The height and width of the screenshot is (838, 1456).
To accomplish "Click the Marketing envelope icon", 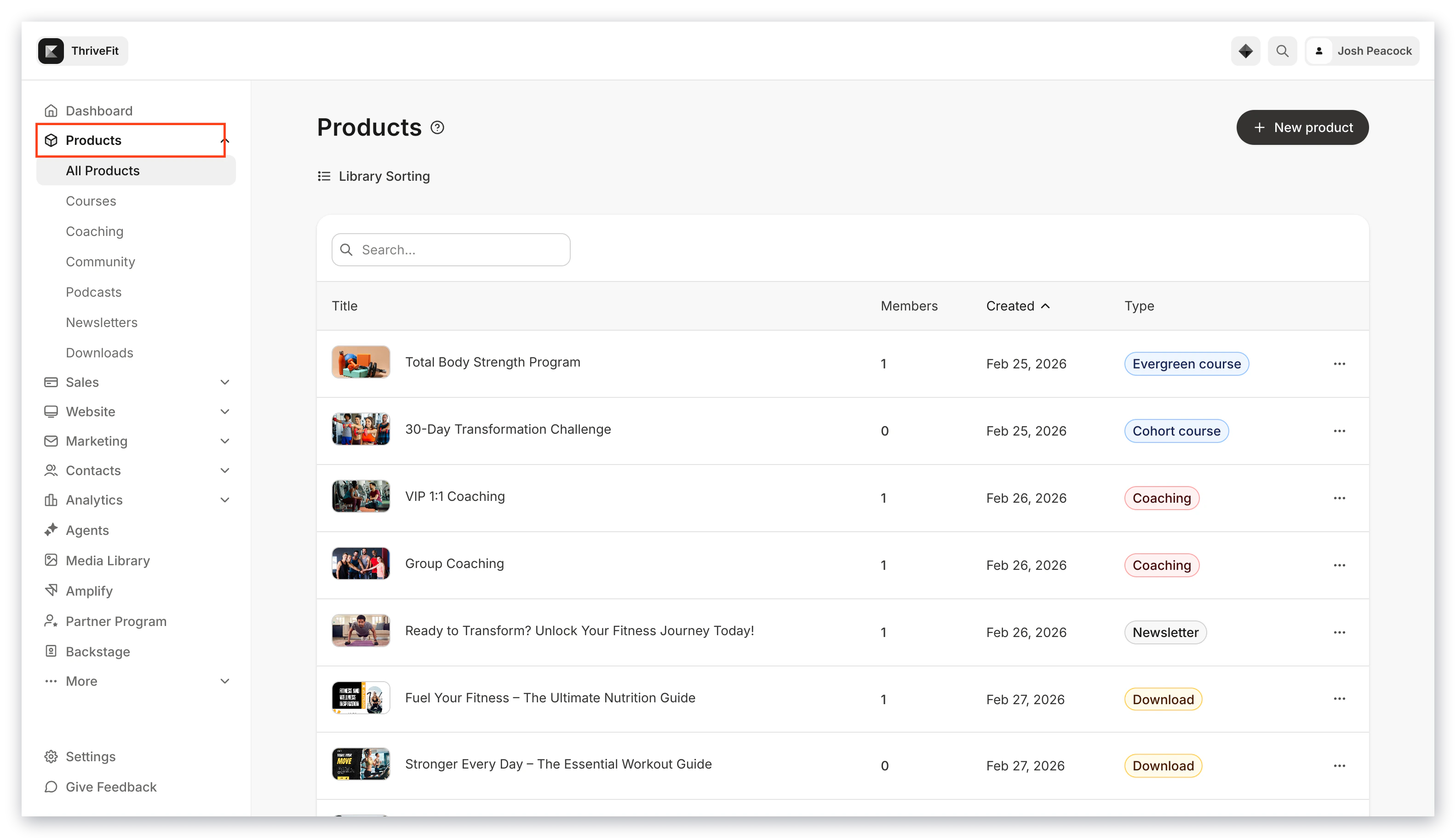I will (51, 441).
